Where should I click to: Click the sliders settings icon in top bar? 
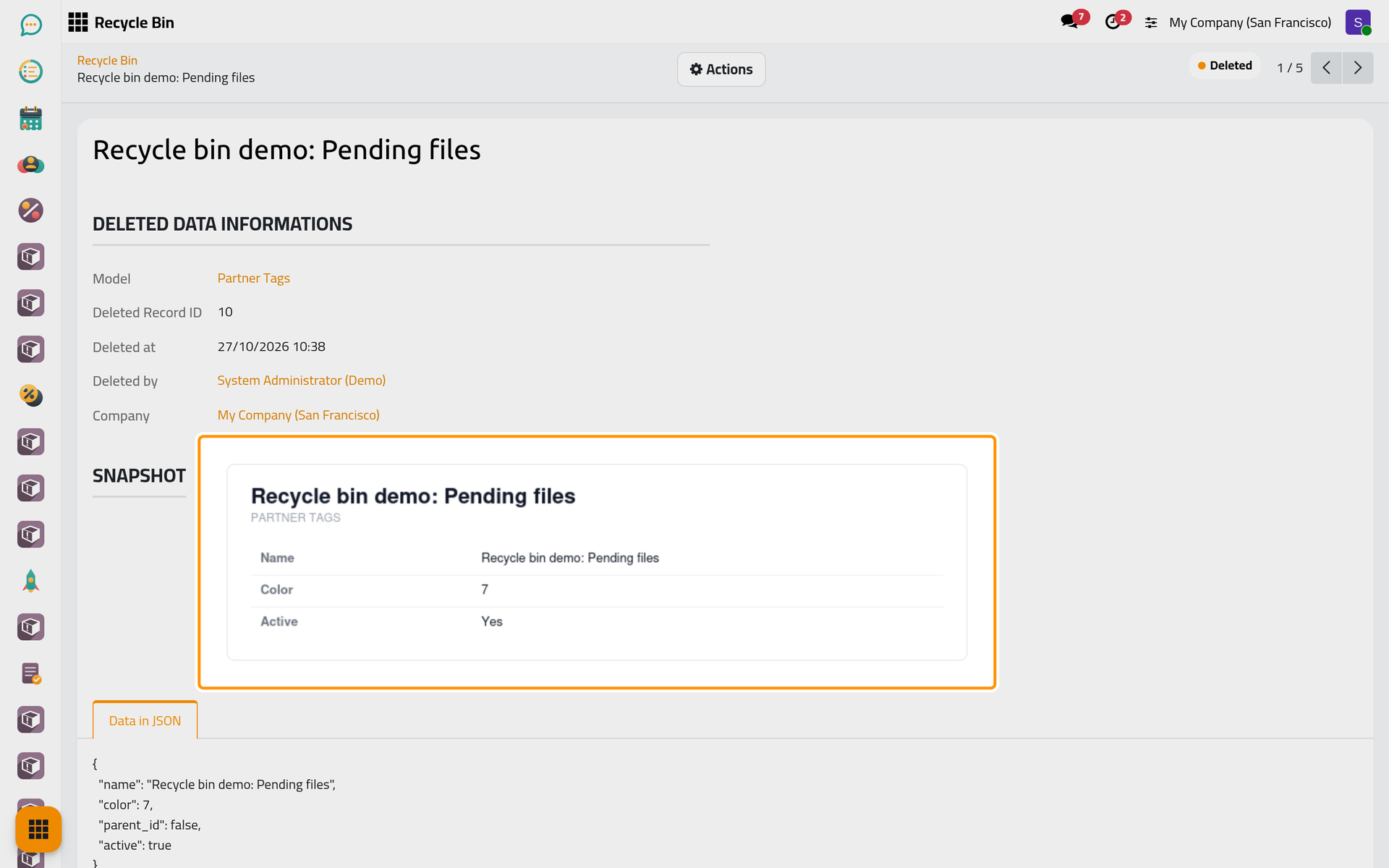point(1151,23)
